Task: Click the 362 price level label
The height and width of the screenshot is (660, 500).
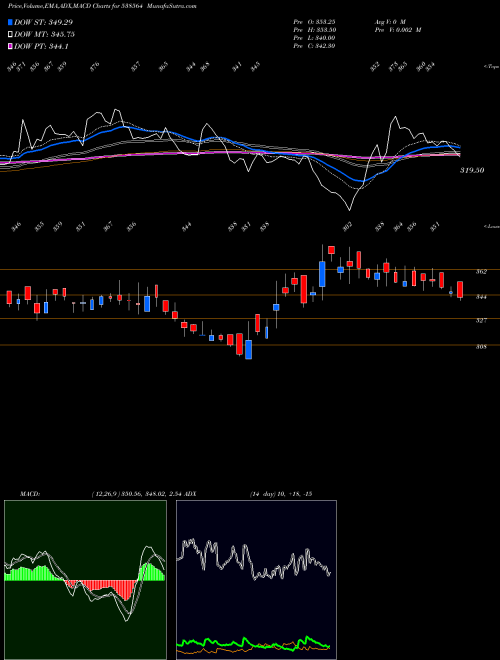Action: (x=481, y=272)
